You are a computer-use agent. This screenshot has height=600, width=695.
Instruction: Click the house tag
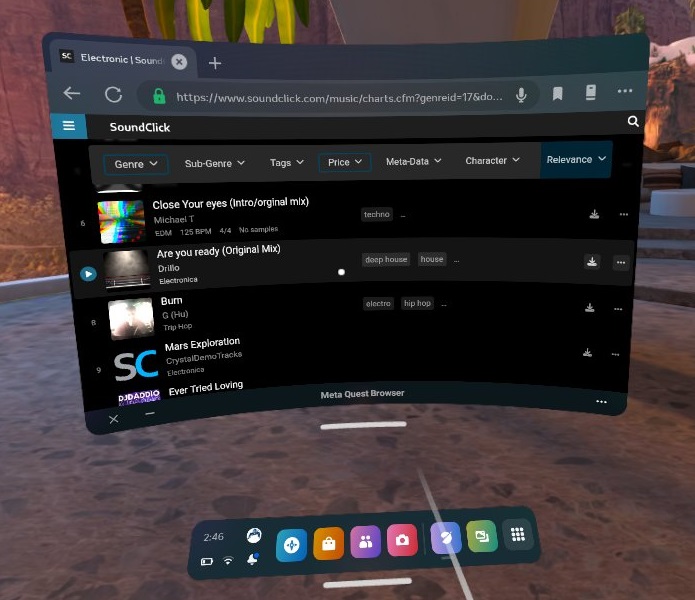tap(432, 259)
